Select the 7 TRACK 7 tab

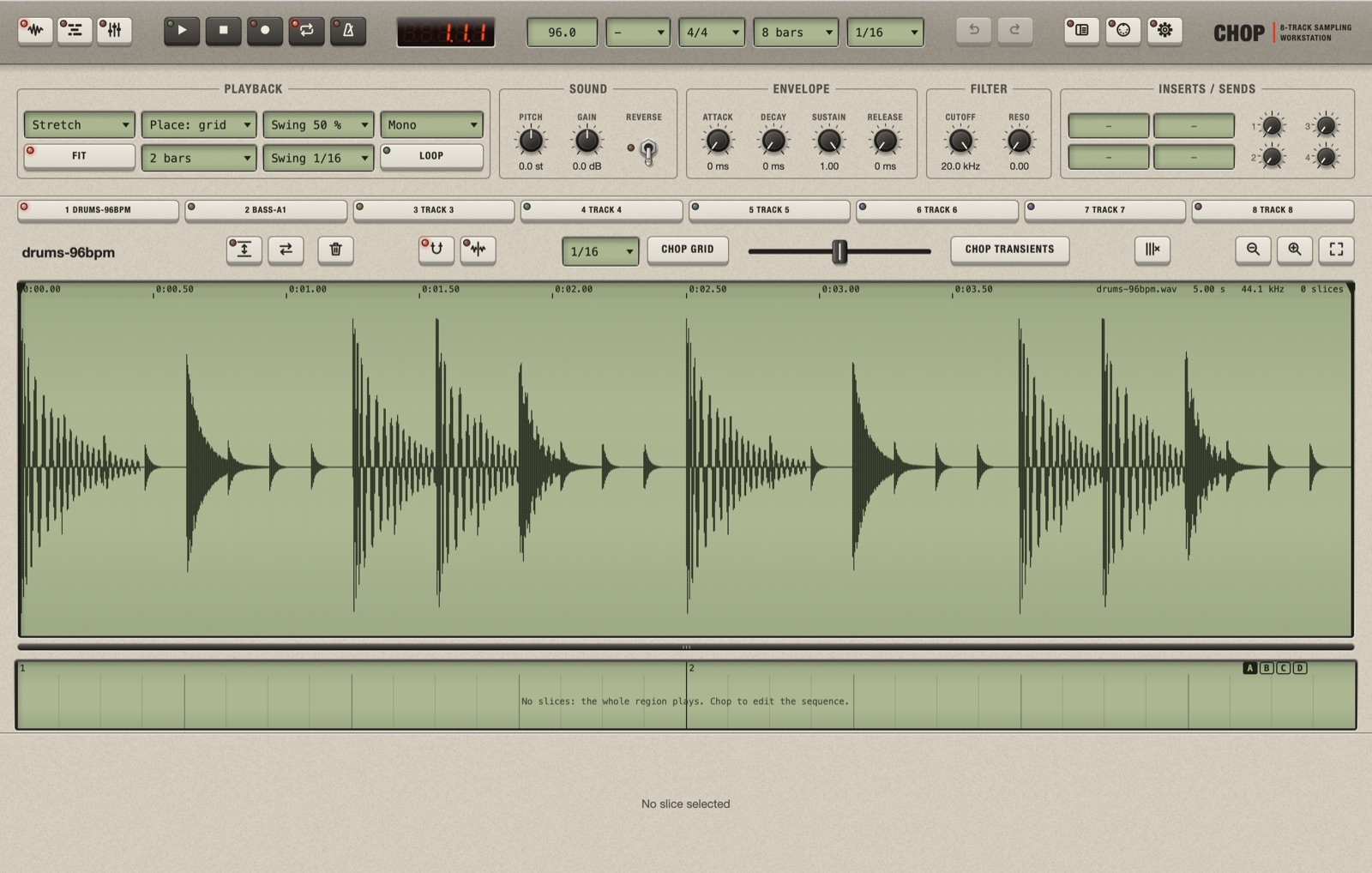pyautogui.click(x=1104, y=209)
